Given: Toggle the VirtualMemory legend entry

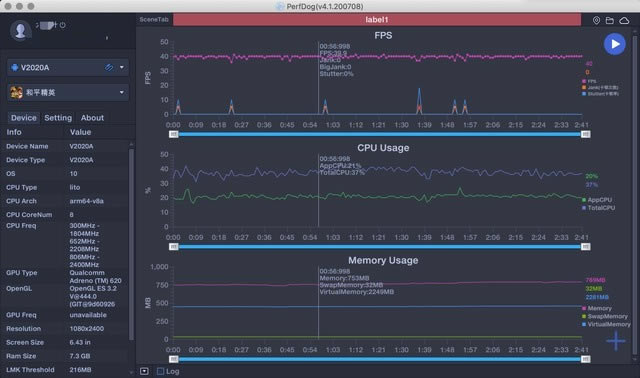Looking at the screenshot, I should (606, 324).
